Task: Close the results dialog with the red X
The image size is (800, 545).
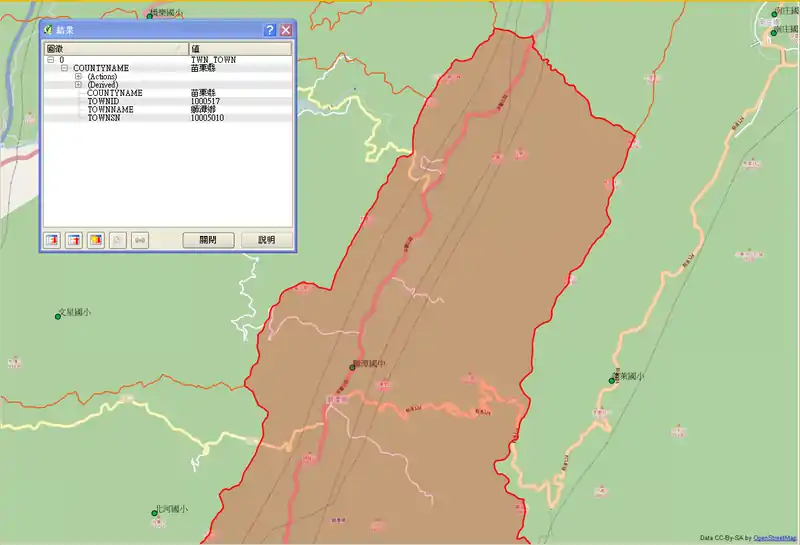Action: tap(286, 31)
